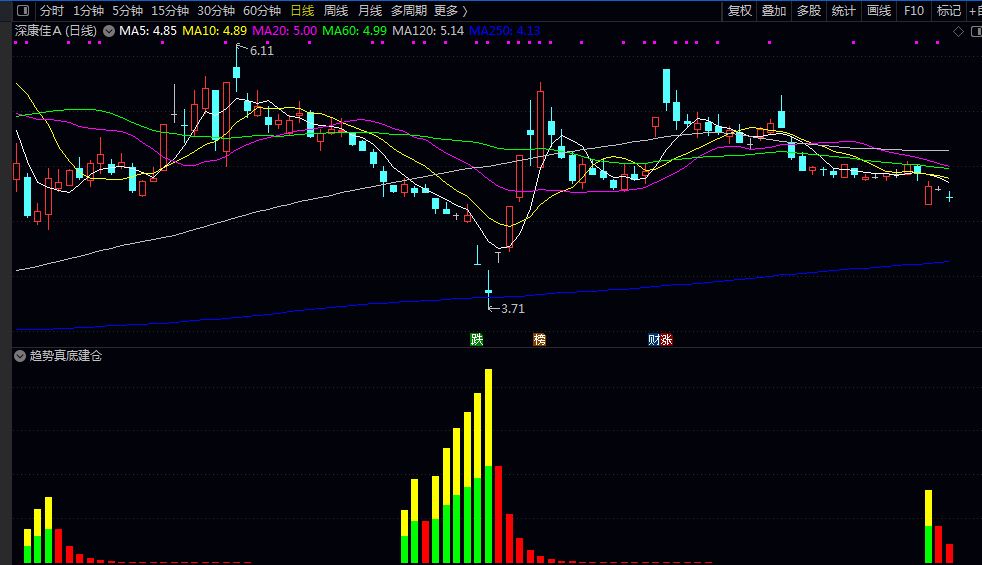
Task: Click the diamond icon in chart header
Action: (957, 31)
